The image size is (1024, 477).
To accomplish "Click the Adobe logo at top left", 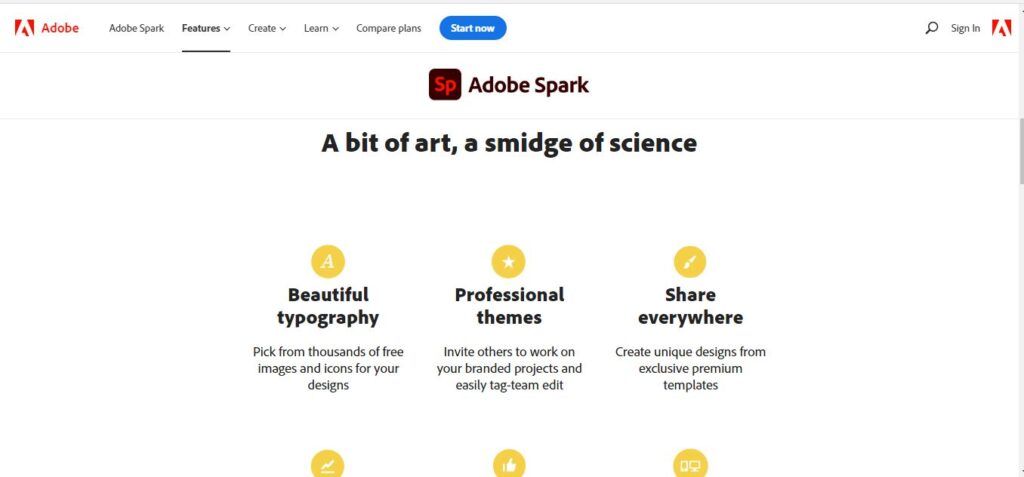I will click(x=46, y=28).
